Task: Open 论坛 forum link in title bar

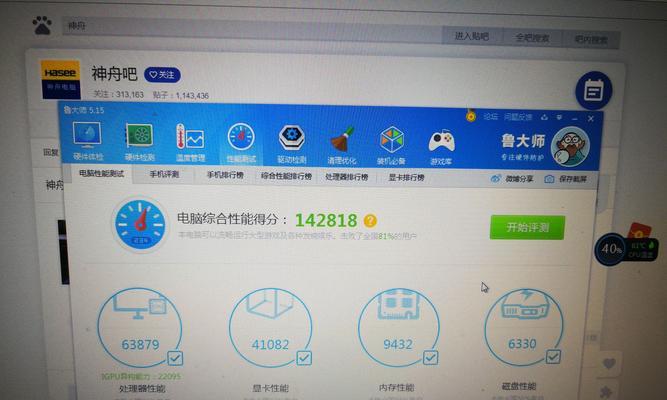Action: coord(490,116)
